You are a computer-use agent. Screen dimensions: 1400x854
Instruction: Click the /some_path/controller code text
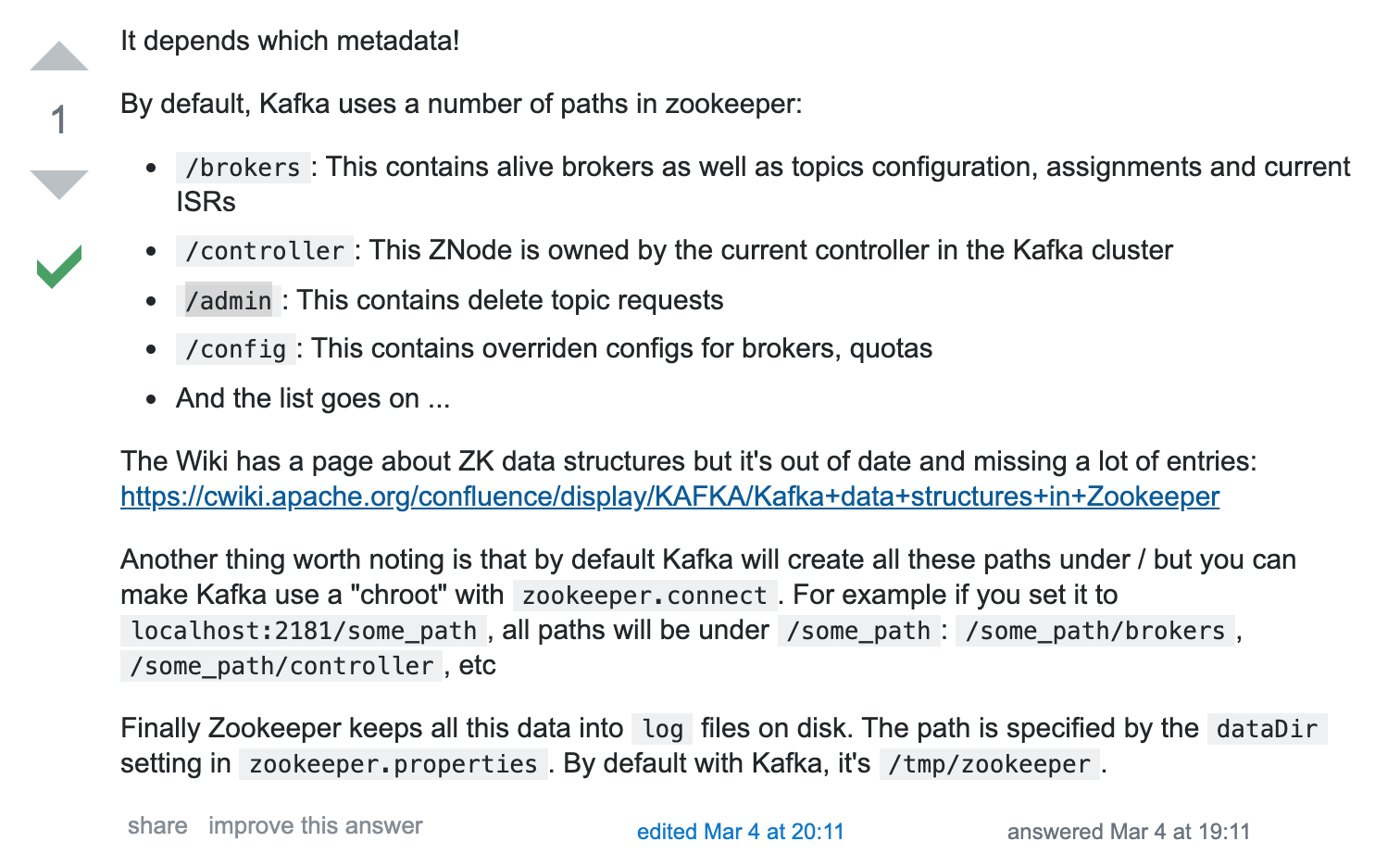coord(282,666)
